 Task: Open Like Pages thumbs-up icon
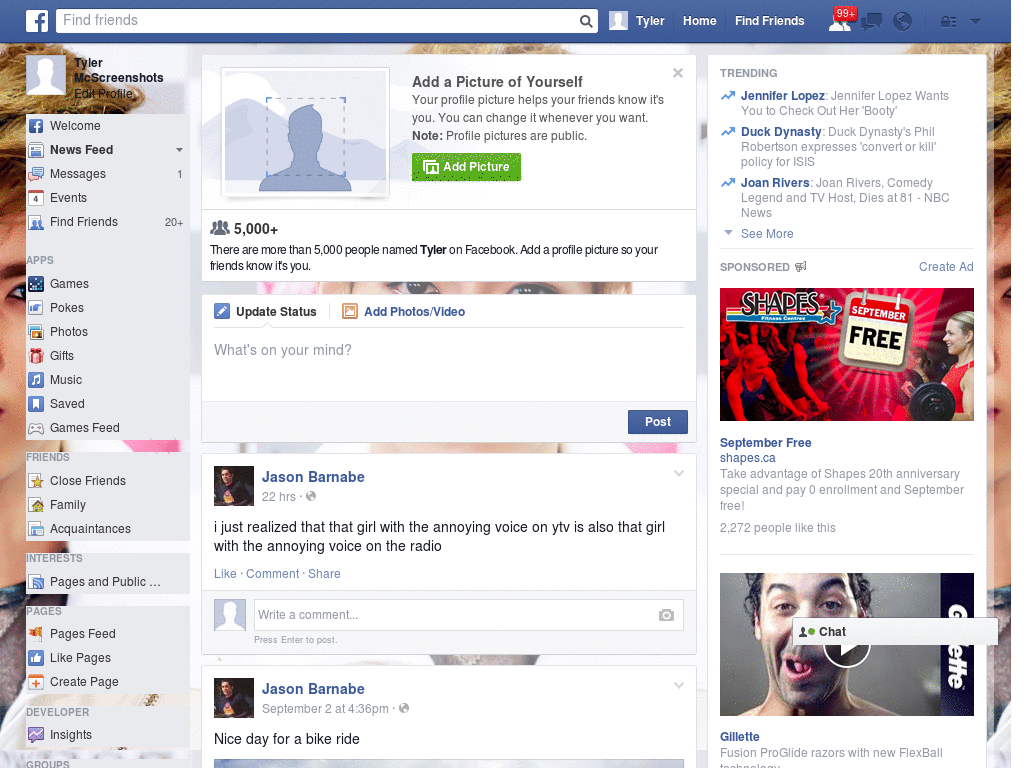tap(36, 658)
